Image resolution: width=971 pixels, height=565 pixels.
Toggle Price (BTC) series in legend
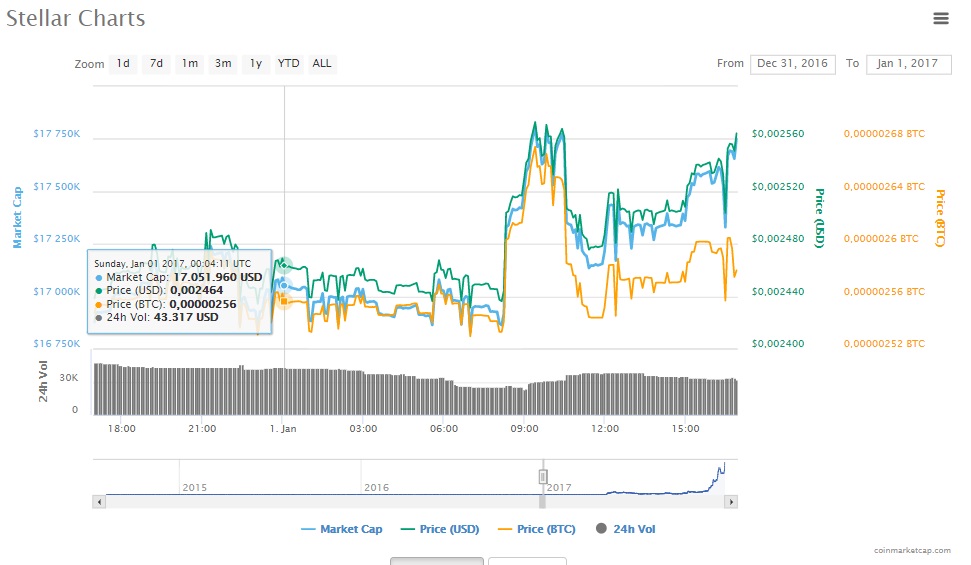tap(536, 529)
